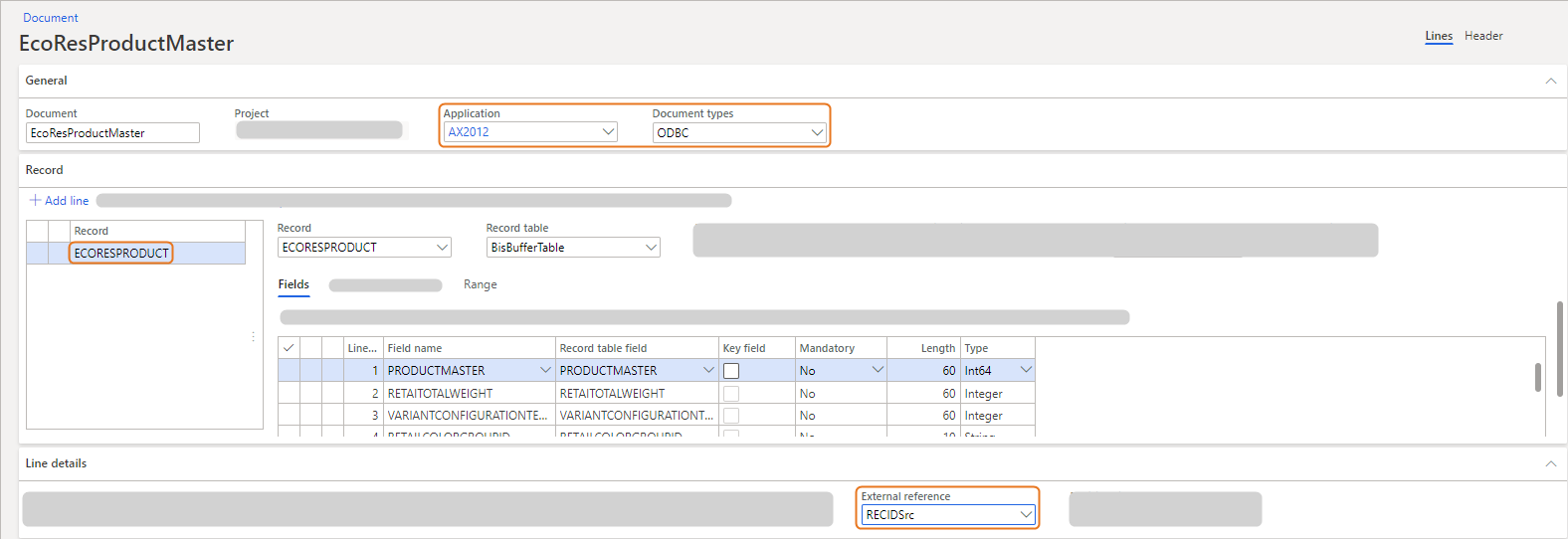1568x539 pixels.
Task: Switch to the Range tab
Action: click(480, 284)
